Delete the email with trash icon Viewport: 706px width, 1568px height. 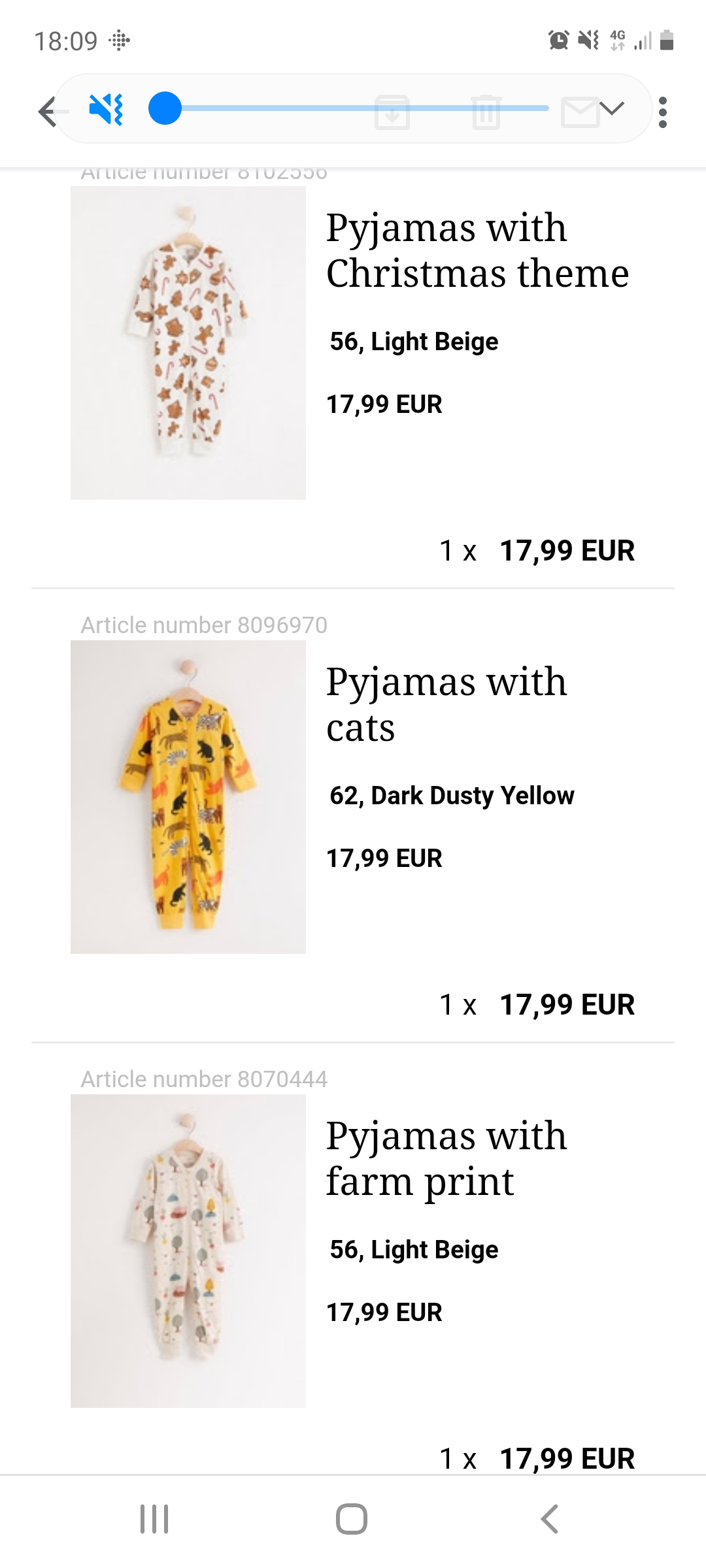486,112
